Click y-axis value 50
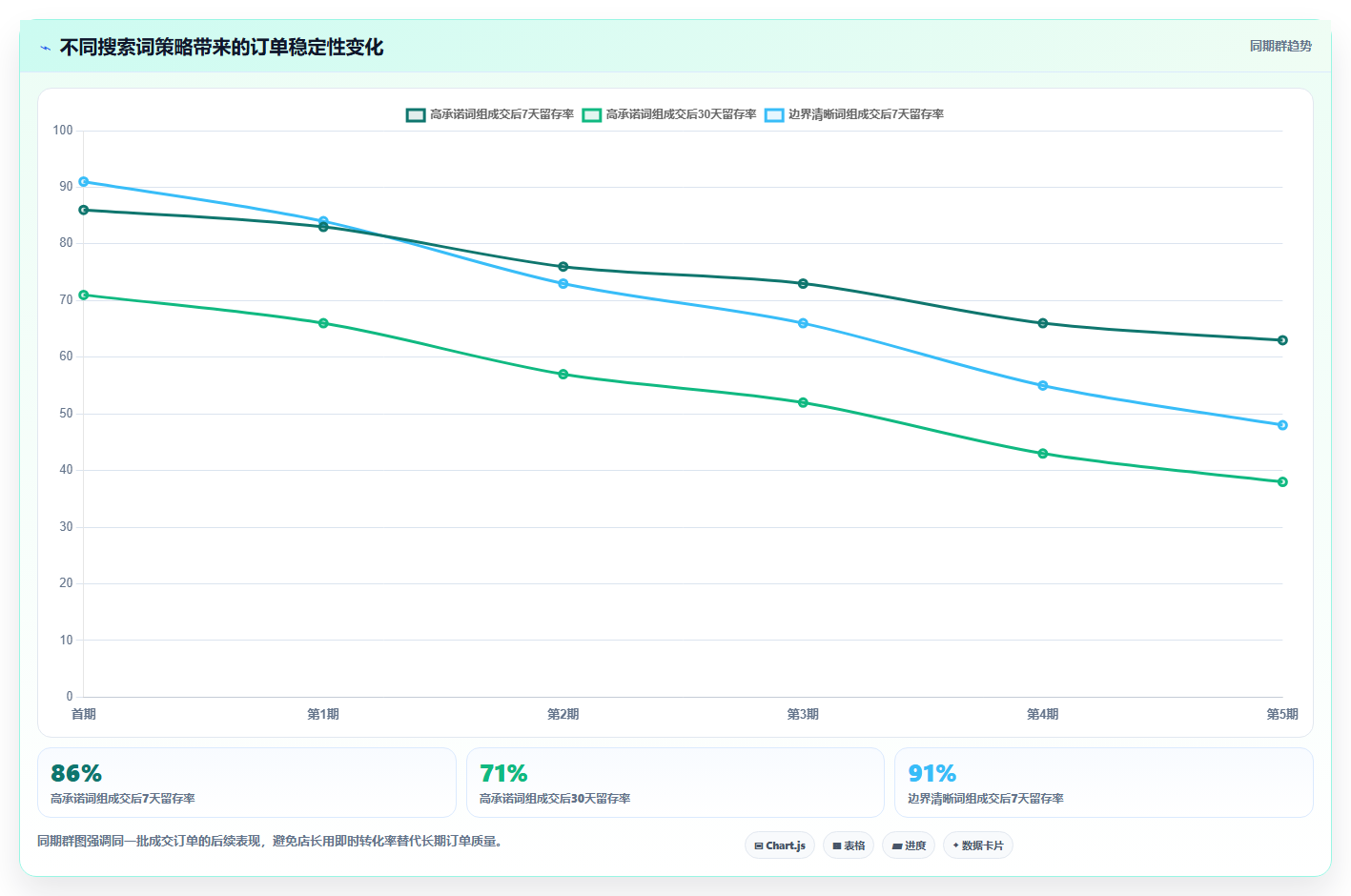This screenshot has width=1351, height=896. (66, 413)
